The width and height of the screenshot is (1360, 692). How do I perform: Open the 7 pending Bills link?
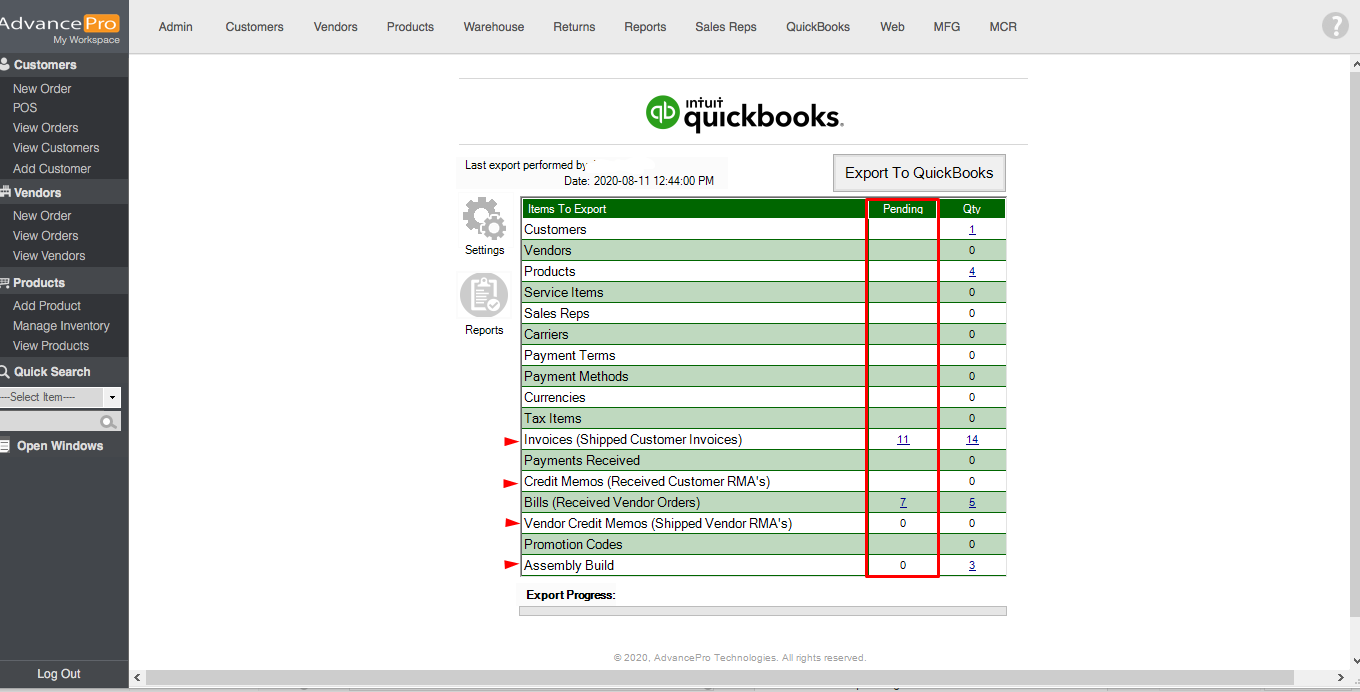click(903, 503)
